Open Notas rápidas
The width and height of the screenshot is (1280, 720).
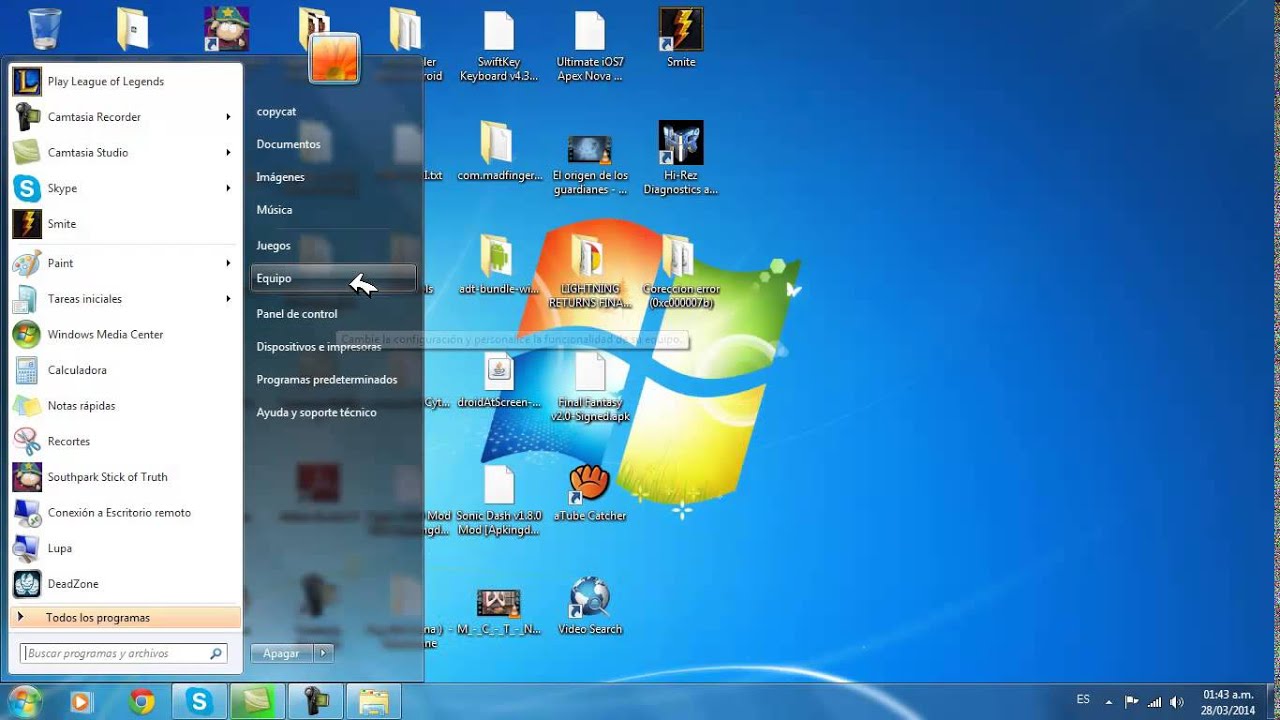coord(125,406)
